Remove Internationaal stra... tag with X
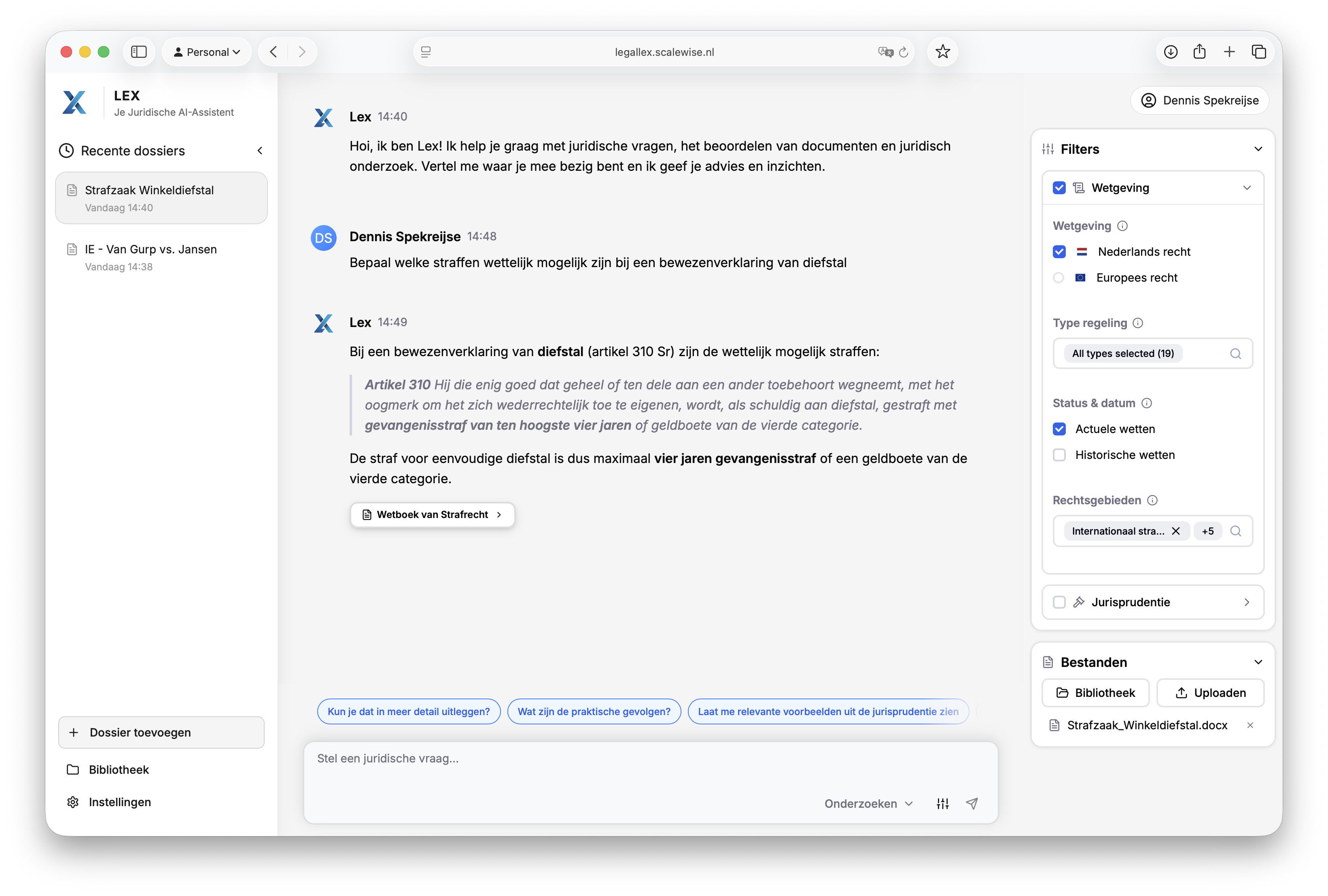Image resolution: width=1328 pixels, height=896 pixels. point(1175,531)
